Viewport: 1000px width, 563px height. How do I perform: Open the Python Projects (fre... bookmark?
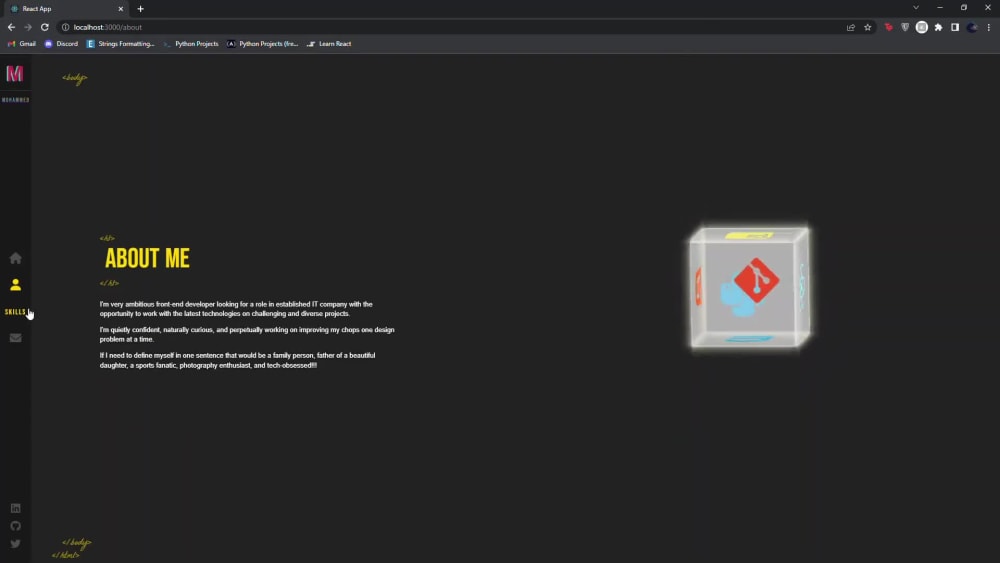[262, 44]
